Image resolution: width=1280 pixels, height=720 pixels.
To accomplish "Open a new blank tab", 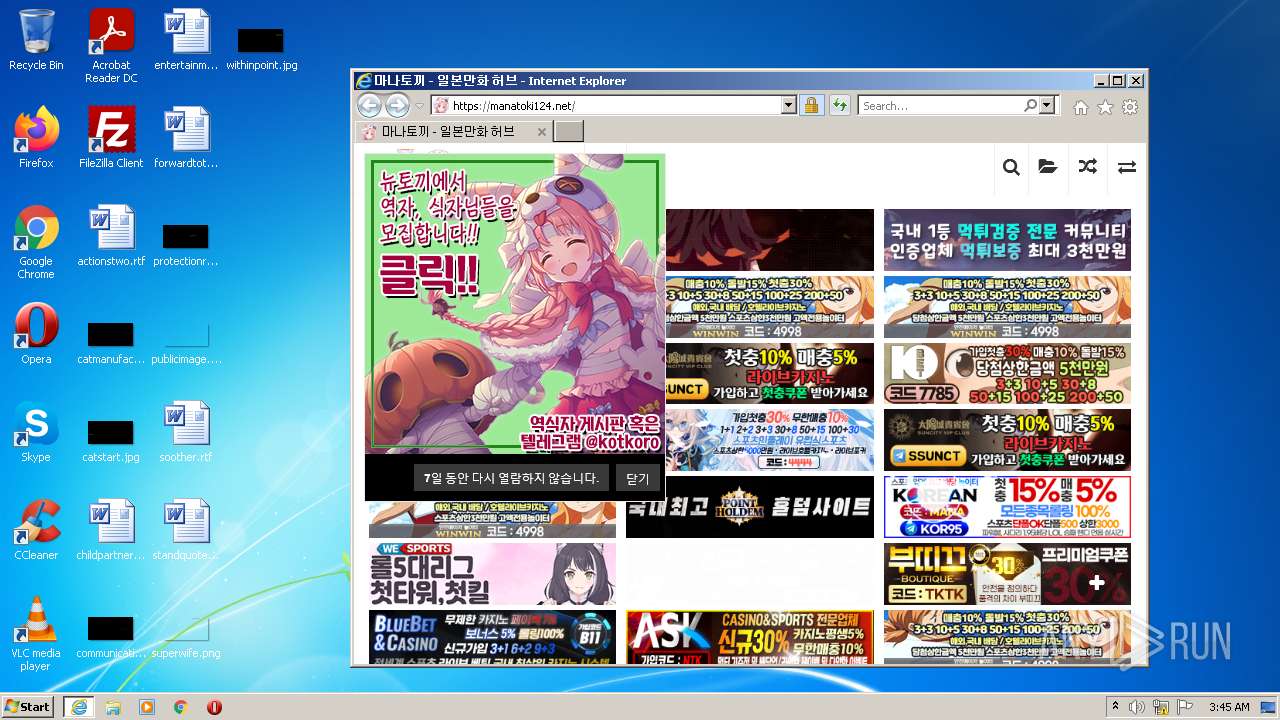I will pos(568,131).
